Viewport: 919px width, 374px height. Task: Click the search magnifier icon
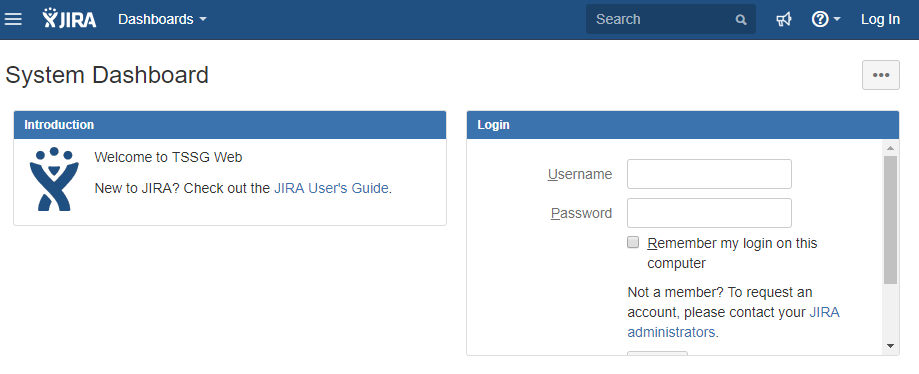click(x=741, y=20)
